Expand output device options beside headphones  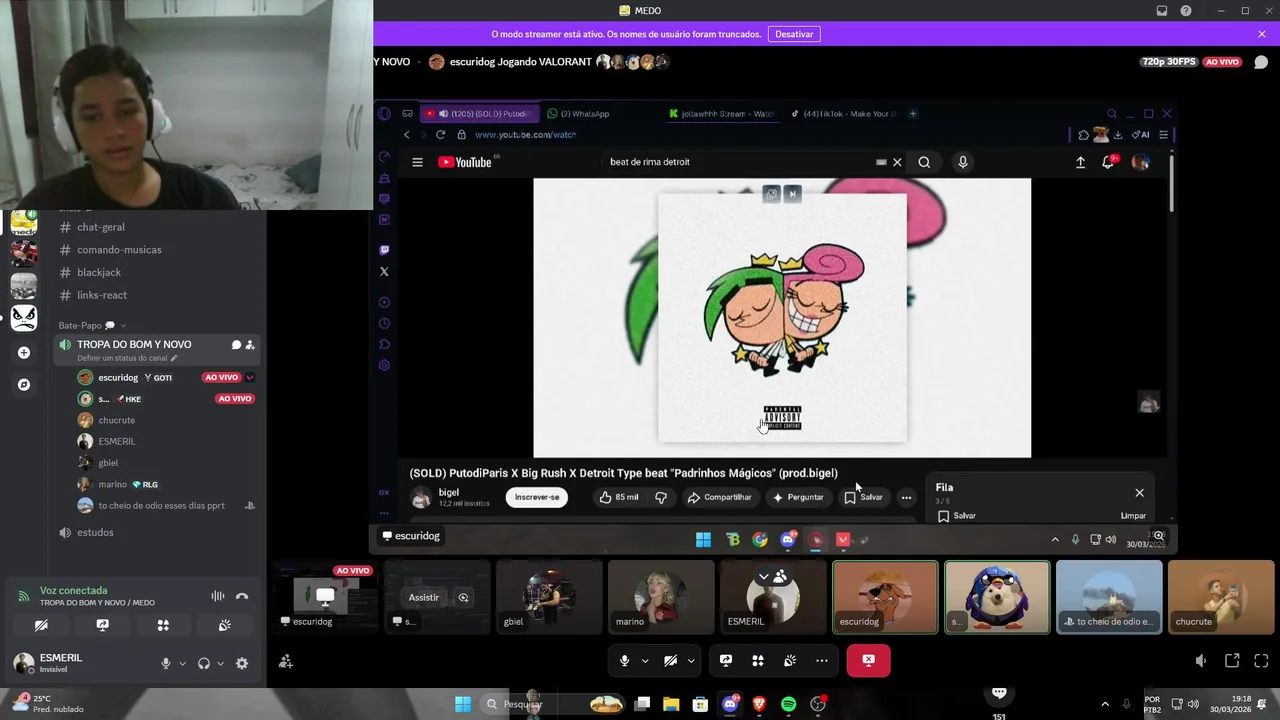[220, 663]
